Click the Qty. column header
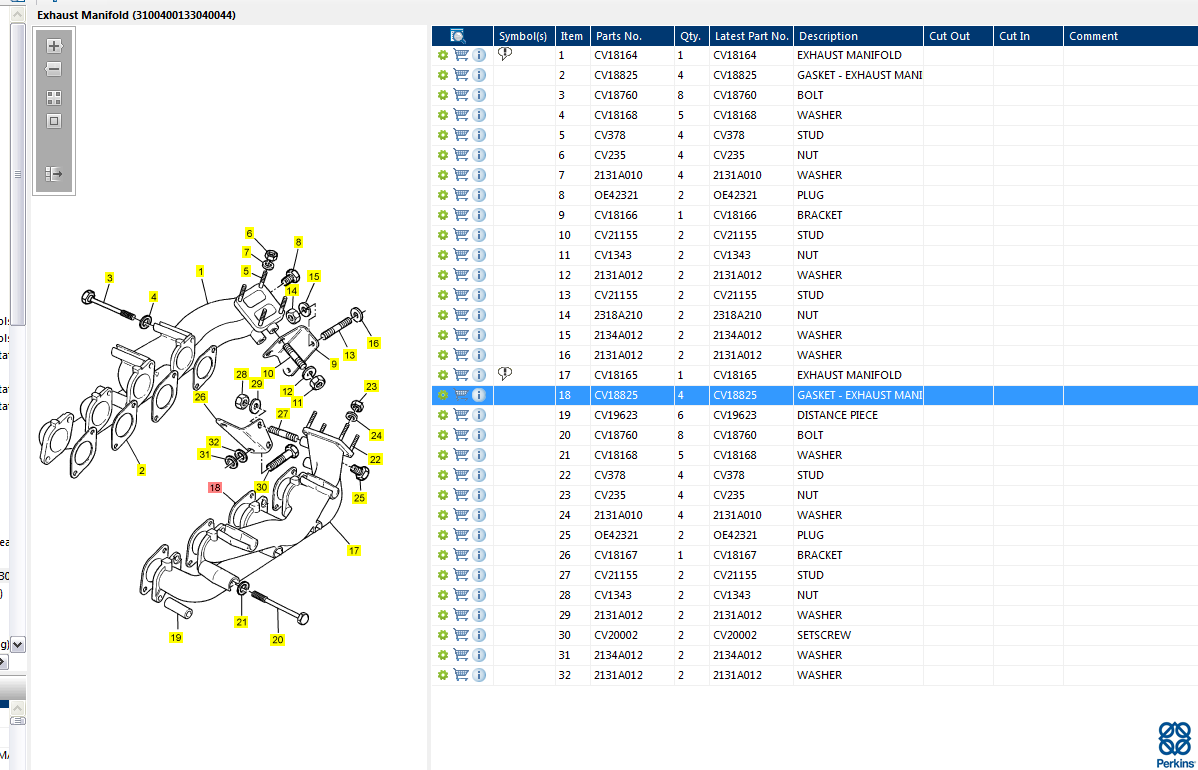Screen dimensions: 1198x770 pyautogui.click(x=691, y=36)
